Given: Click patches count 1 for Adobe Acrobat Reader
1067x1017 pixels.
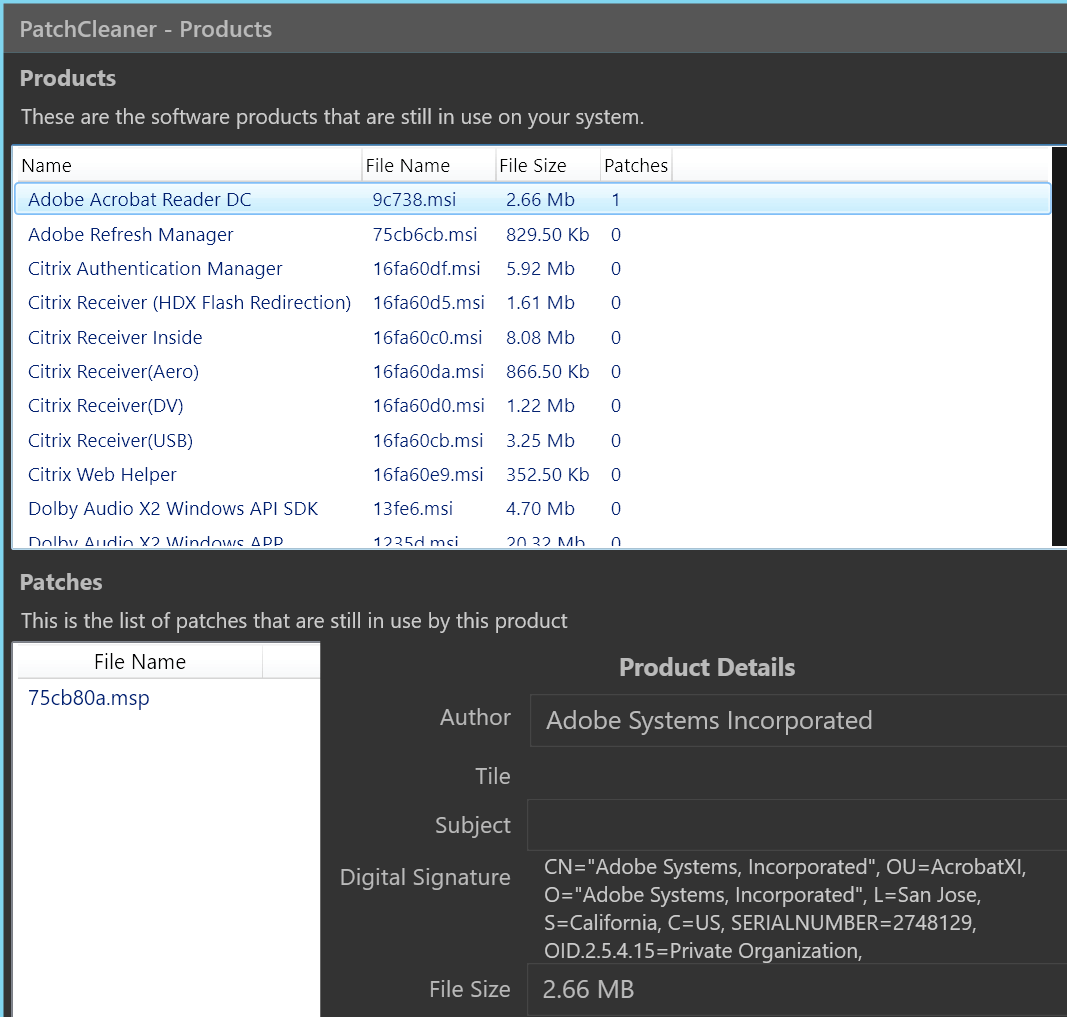Looking at the screenshot, I should click(616, 199).
